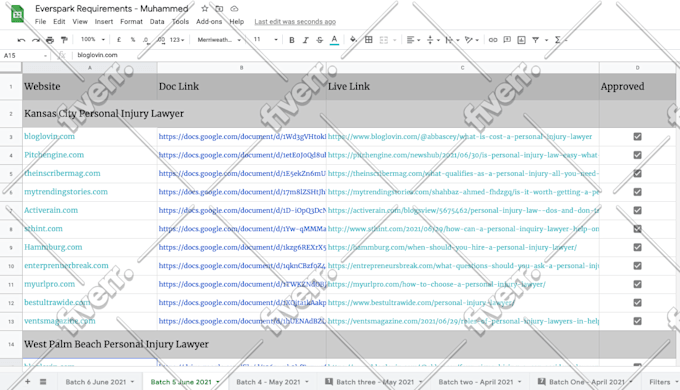The height and width of the screenshot is (390, 680).
Task: Uncheck Approved box for Hammburg.com row
Action: click(637, 247)
